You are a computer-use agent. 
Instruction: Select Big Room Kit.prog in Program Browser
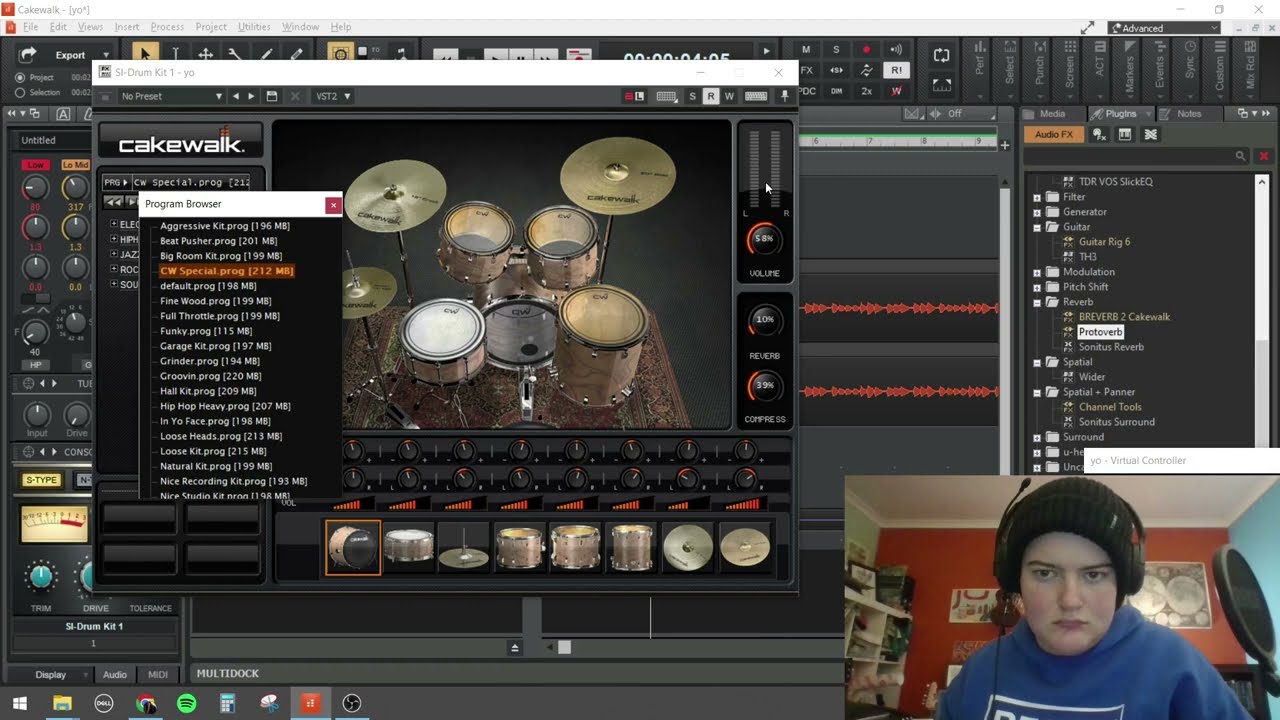coord(221,256)
